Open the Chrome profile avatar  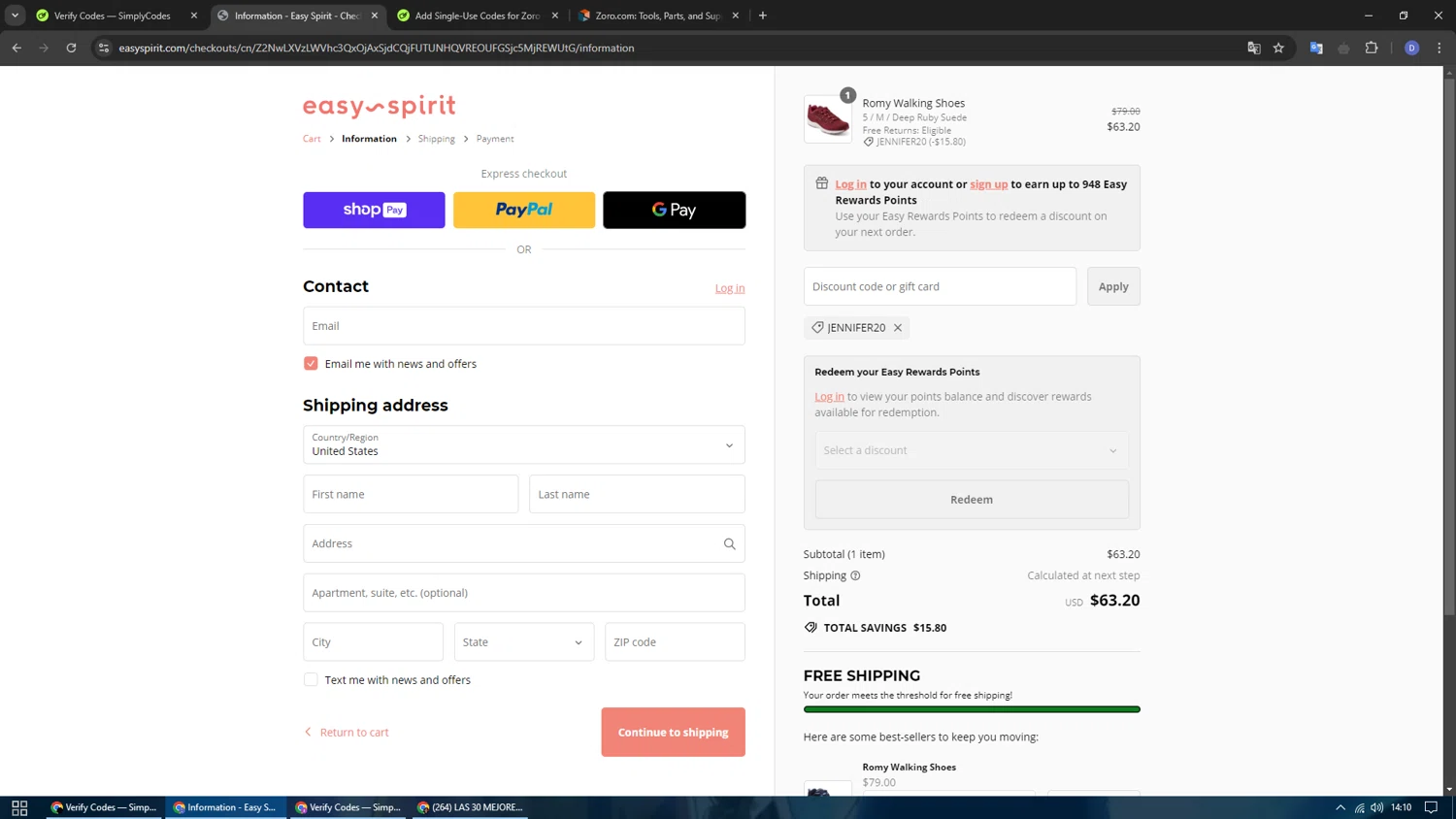[x=1411, y=48]
